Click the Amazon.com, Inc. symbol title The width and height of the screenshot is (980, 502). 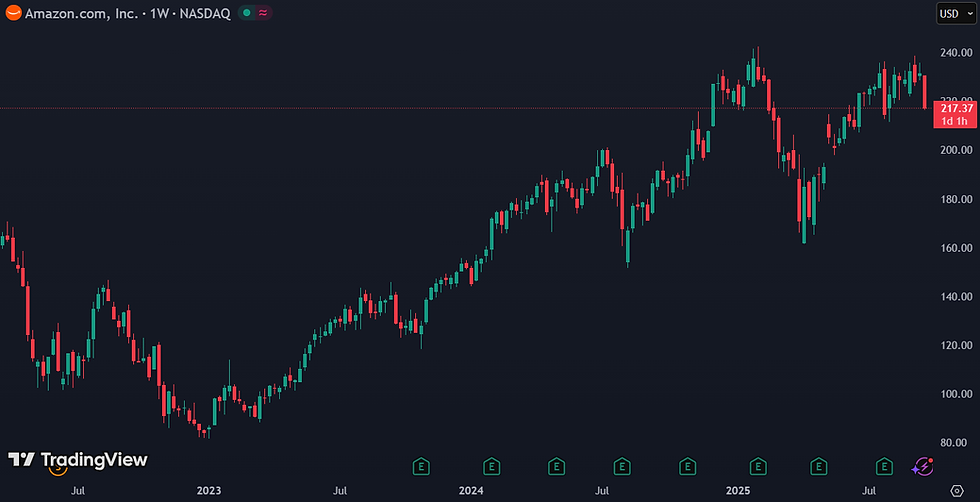point(81,13)
